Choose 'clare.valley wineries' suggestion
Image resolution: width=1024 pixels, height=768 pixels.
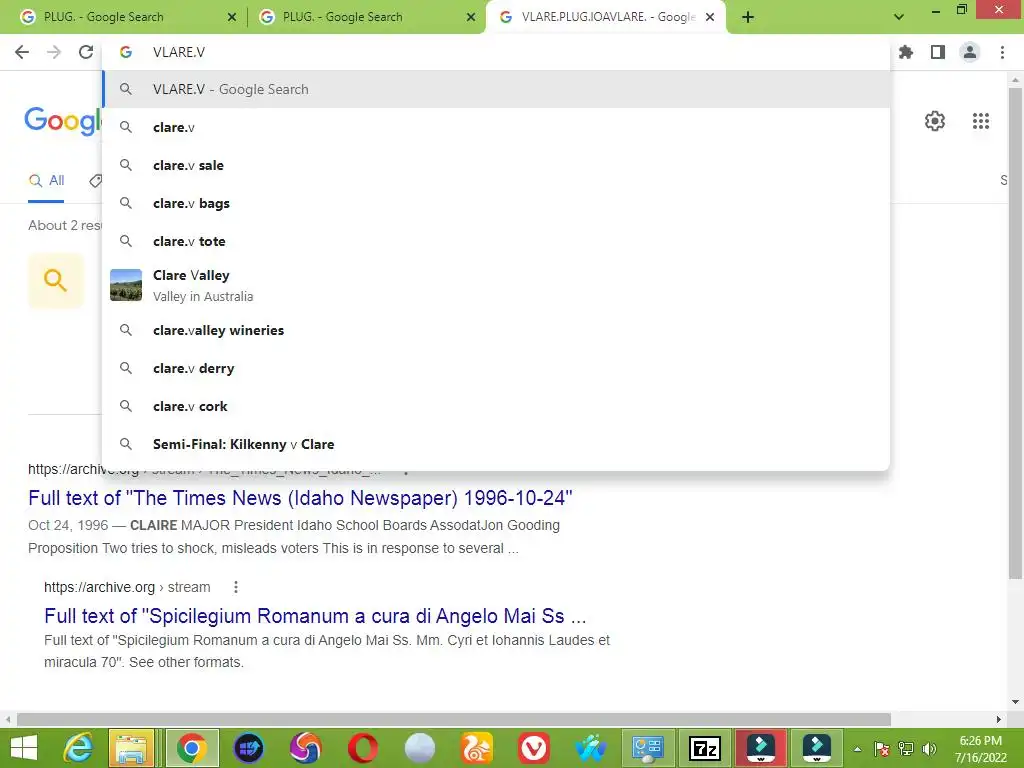(x=496, y=330)
